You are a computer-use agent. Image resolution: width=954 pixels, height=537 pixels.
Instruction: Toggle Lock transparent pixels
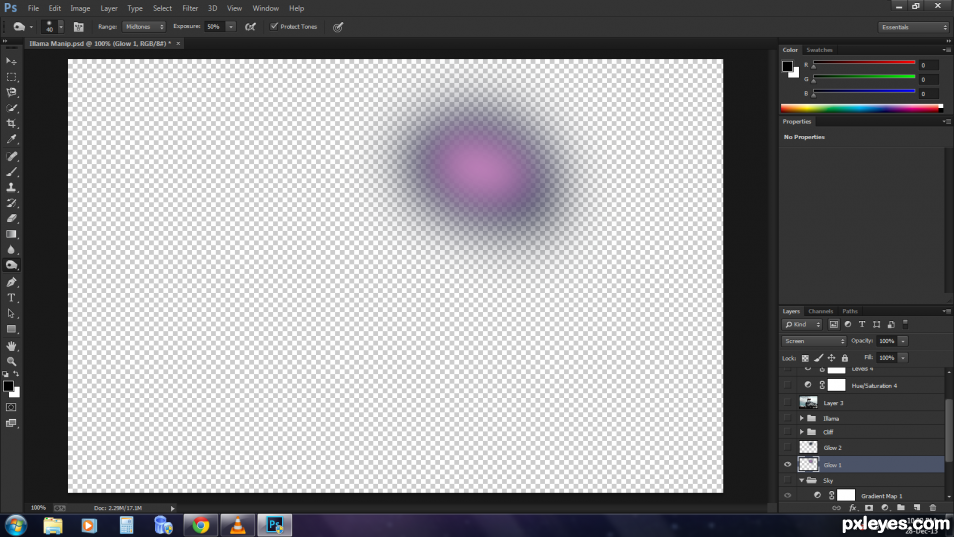(805, 358)
